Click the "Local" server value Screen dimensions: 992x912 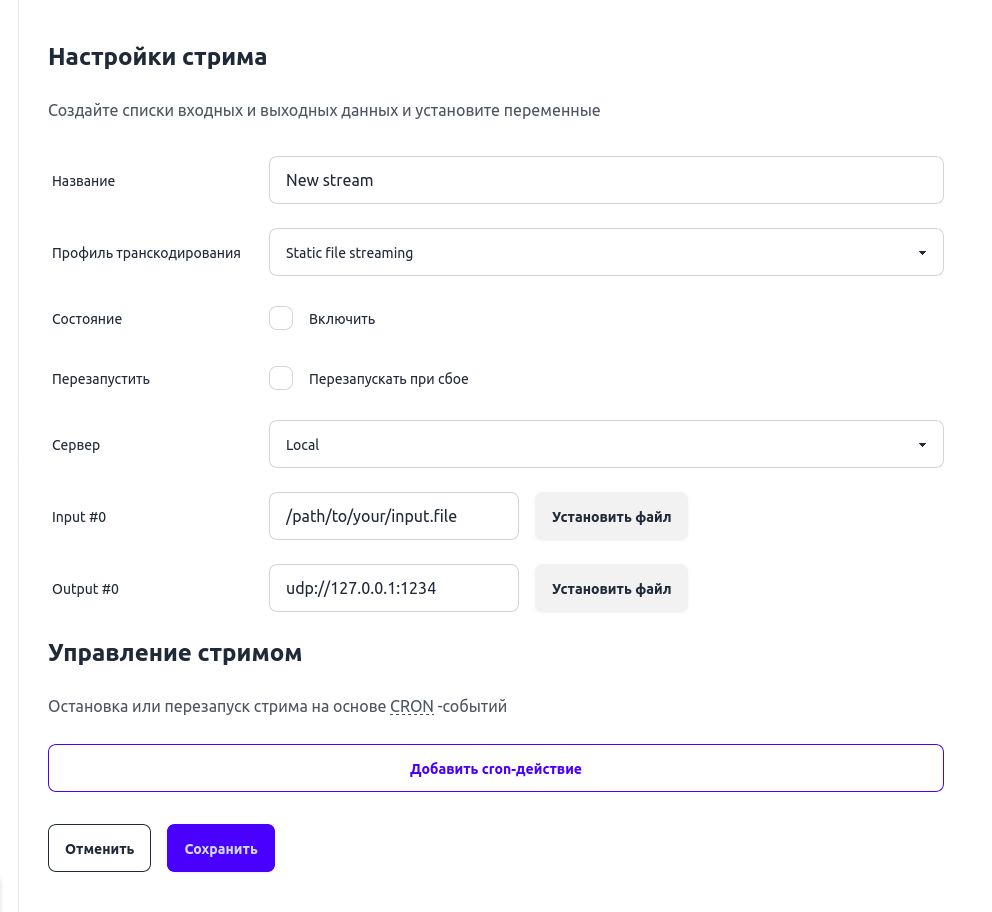tap(302, 444)
